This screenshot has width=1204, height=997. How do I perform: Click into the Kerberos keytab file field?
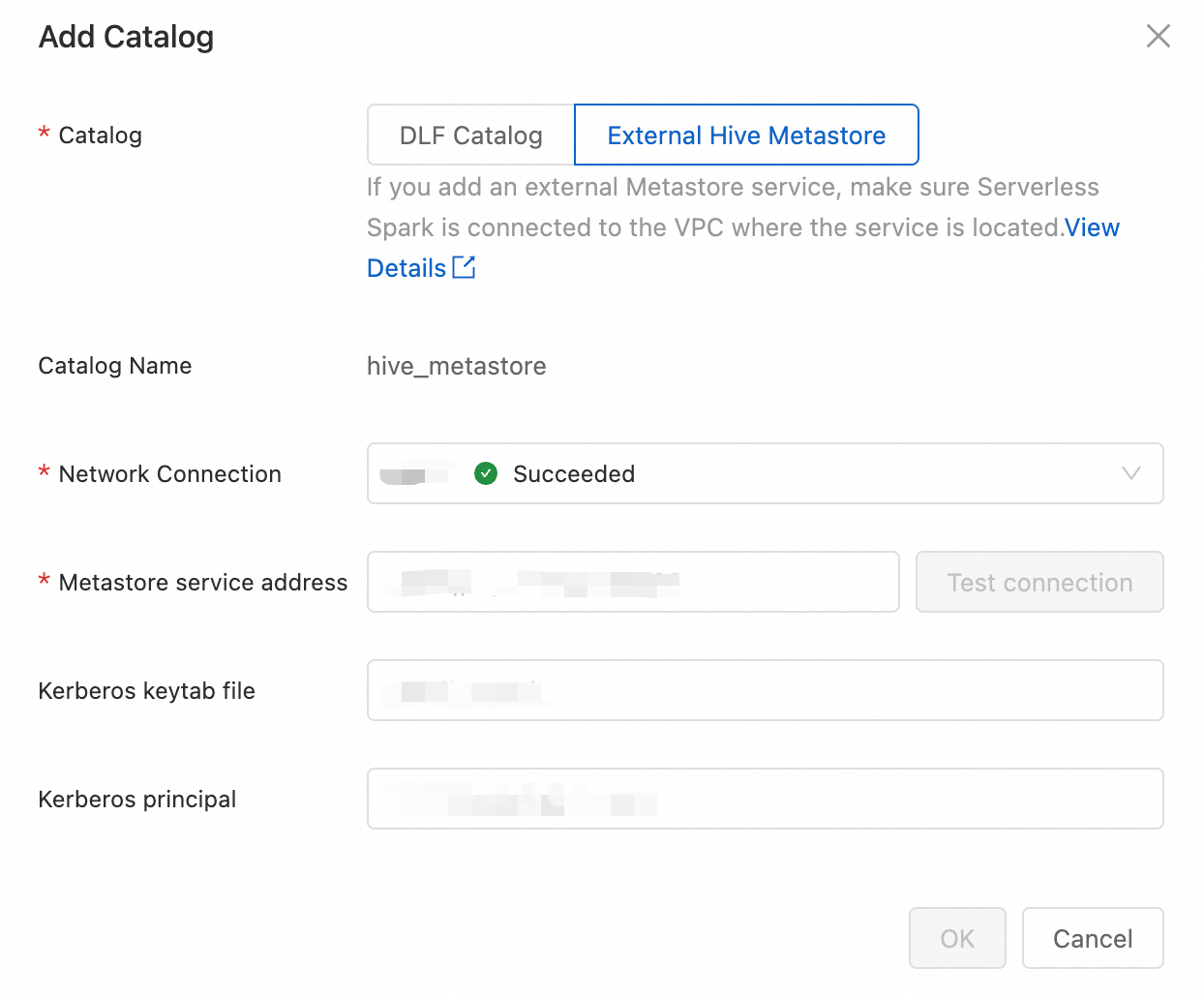pyautogui.click(x=765, y=690)
